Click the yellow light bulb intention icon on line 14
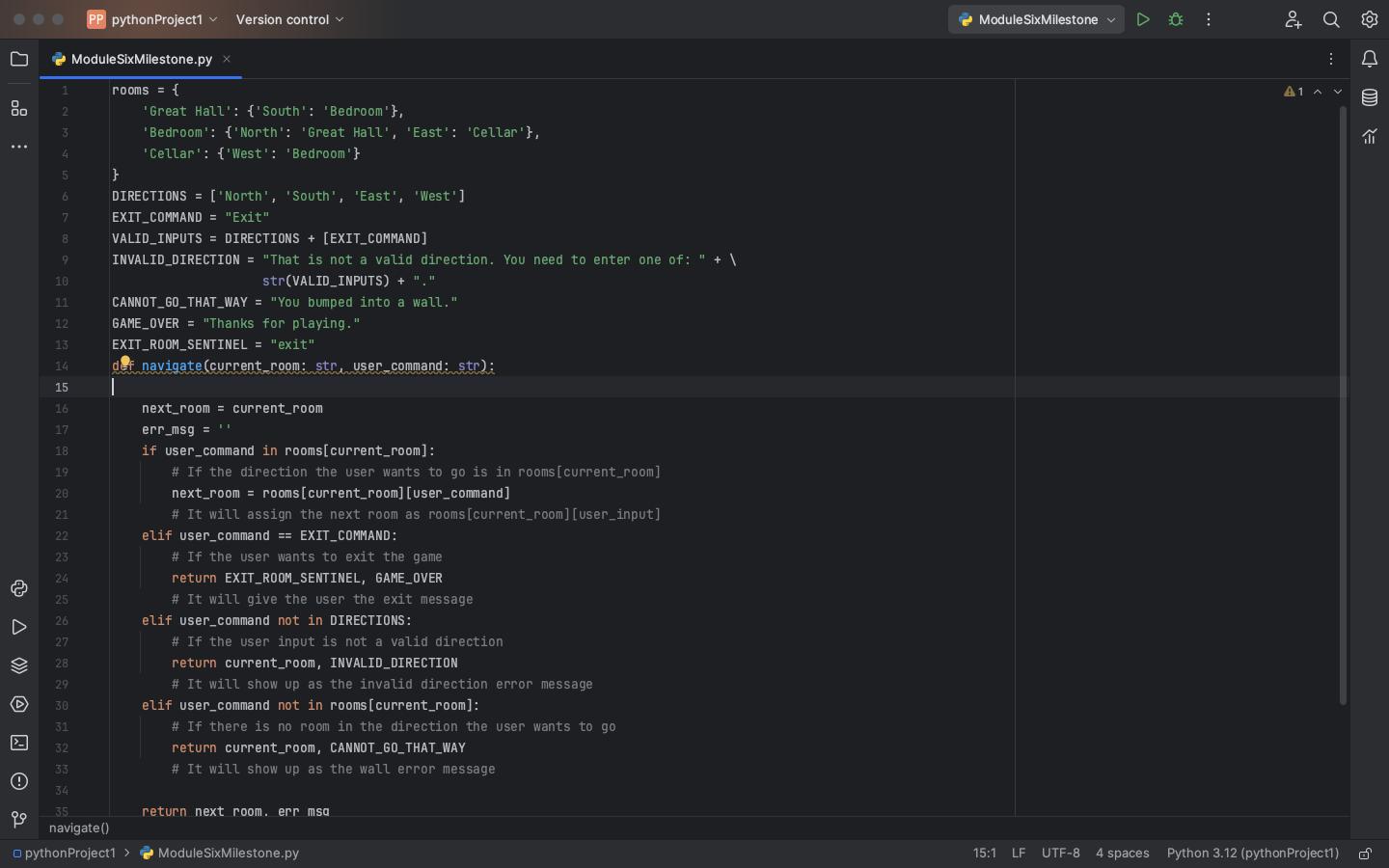 124,363
